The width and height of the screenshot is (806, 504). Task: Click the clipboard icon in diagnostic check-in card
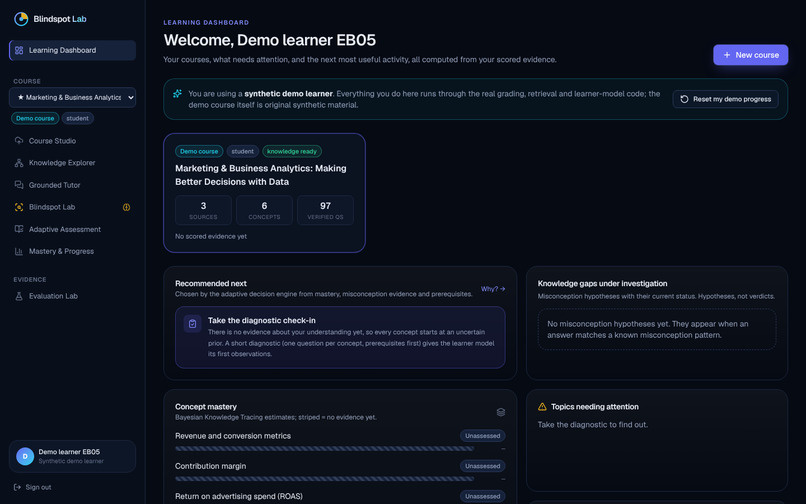(192, 324)
